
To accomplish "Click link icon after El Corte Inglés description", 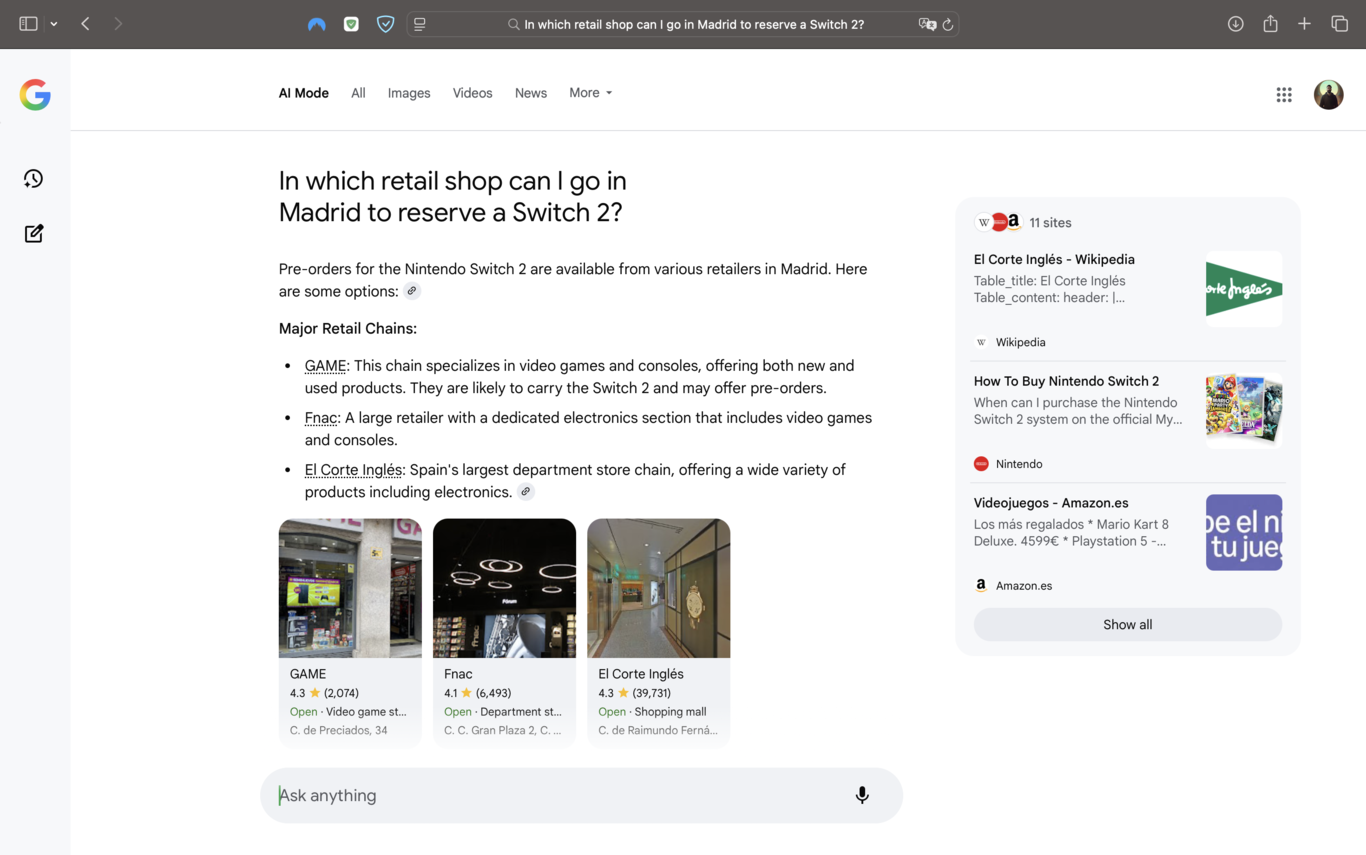I will click(526, 491).
